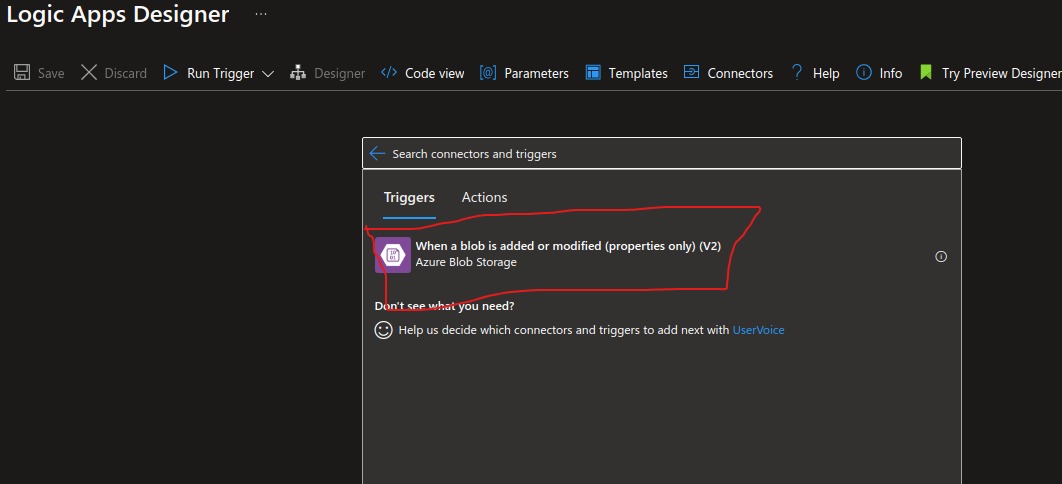Click the Azure Blob Storage purple icon
Screen dimensions: 1062x484
[x=393, y=255]
